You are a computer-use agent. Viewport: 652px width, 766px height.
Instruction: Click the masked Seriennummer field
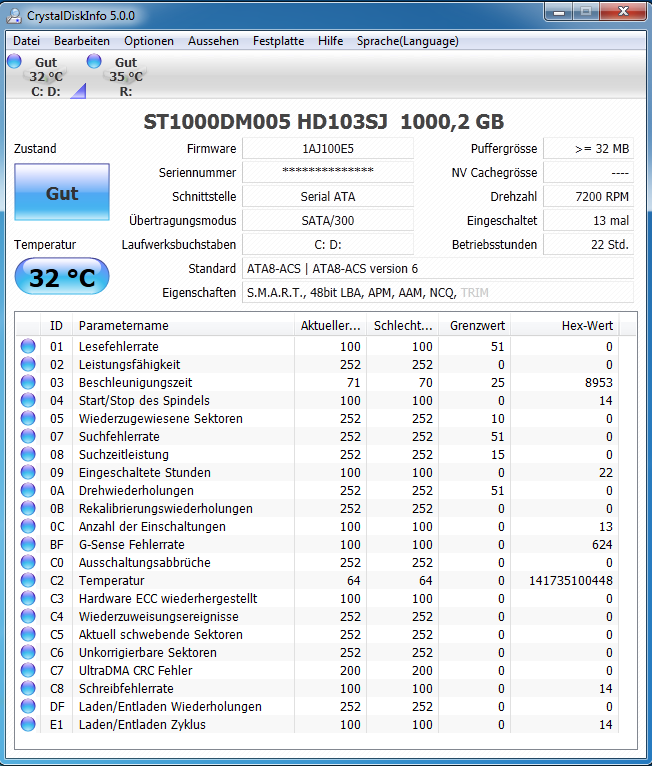[328, 172]
